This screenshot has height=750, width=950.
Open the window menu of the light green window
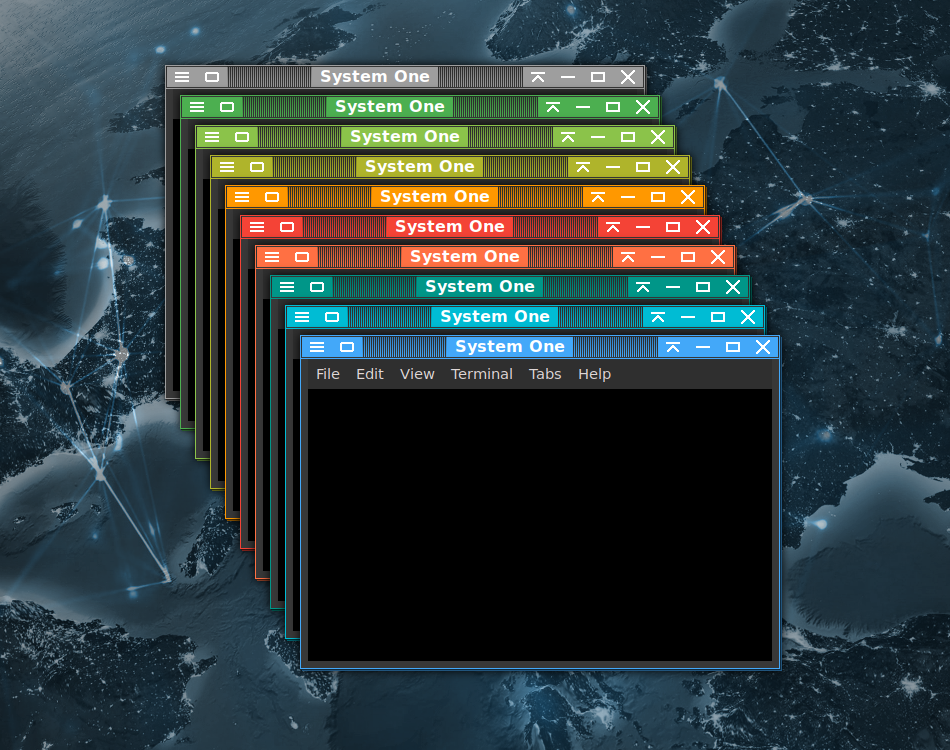(x=212, y=137)
